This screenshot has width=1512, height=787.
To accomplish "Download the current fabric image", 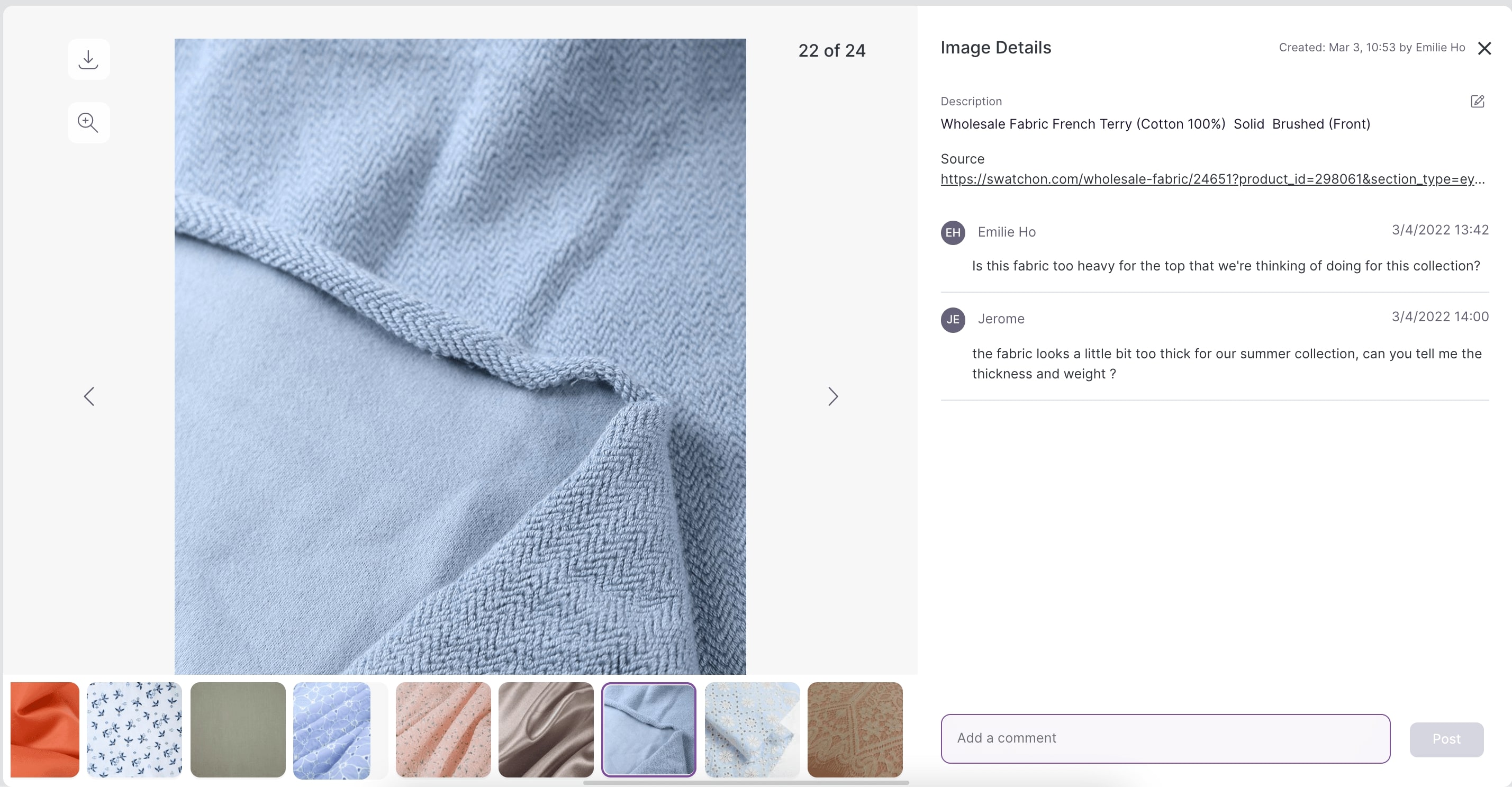I will coord(88,59).
